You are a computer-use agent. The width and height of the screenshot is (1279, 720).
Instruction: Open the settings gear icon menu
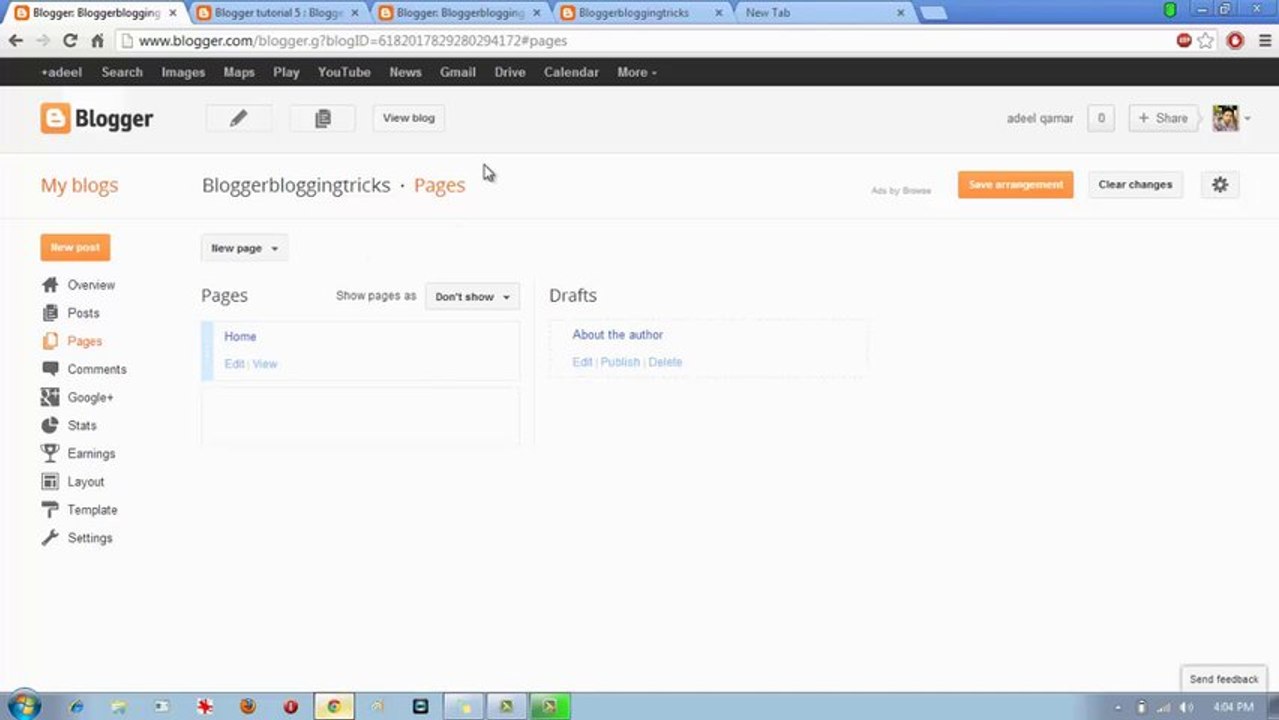(x=1219, y=185)
